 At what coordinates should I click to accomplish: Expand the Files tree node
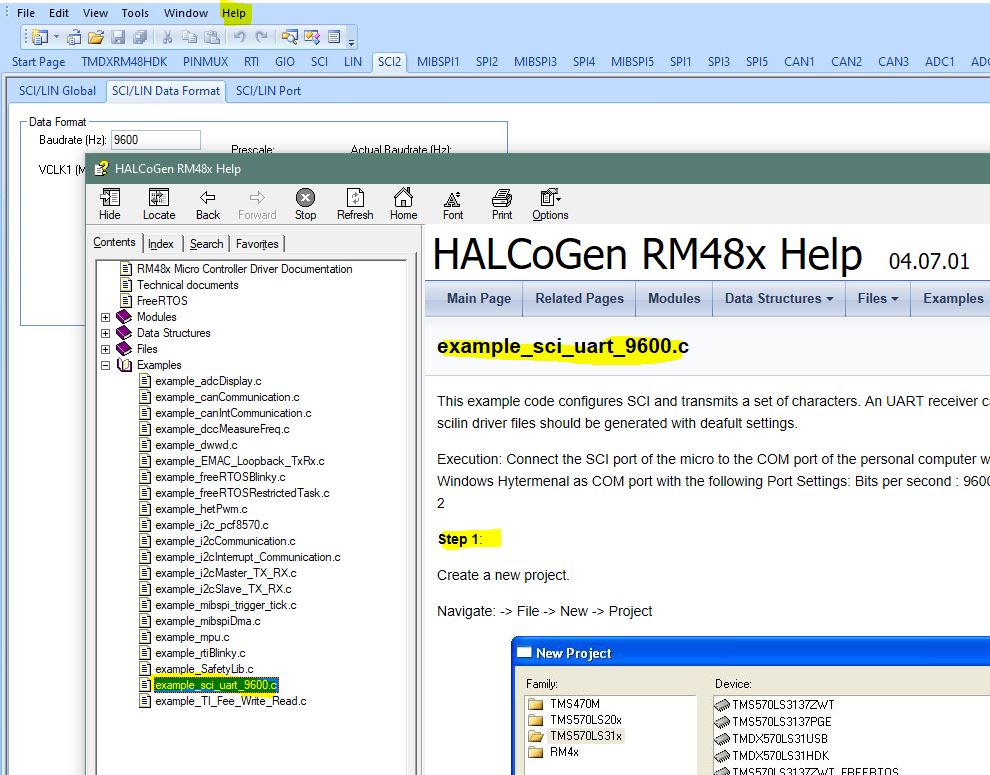pos(105,349)
